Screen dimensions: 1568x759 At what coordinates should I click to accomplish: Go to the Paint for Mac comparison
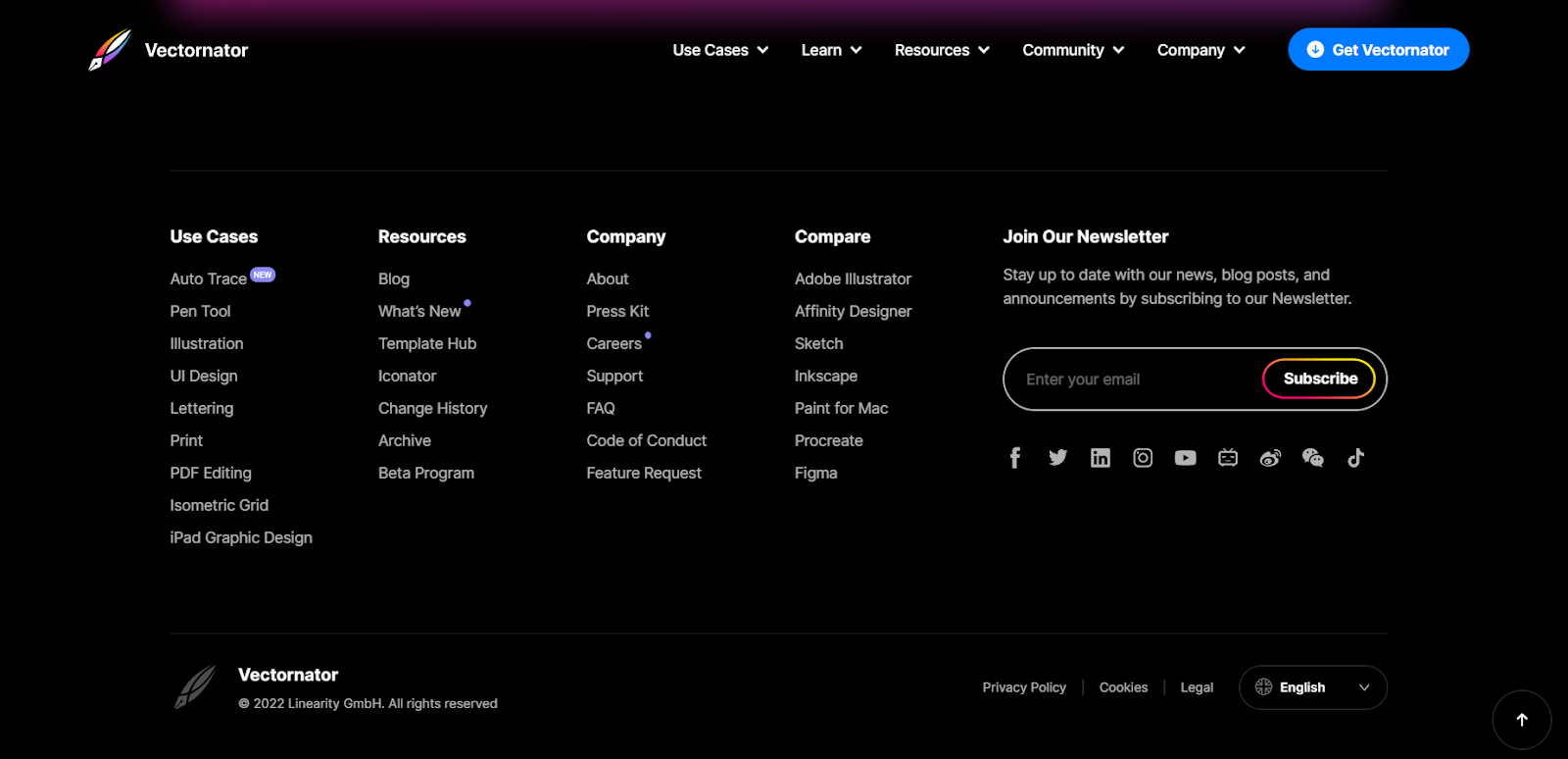[842, 409]
